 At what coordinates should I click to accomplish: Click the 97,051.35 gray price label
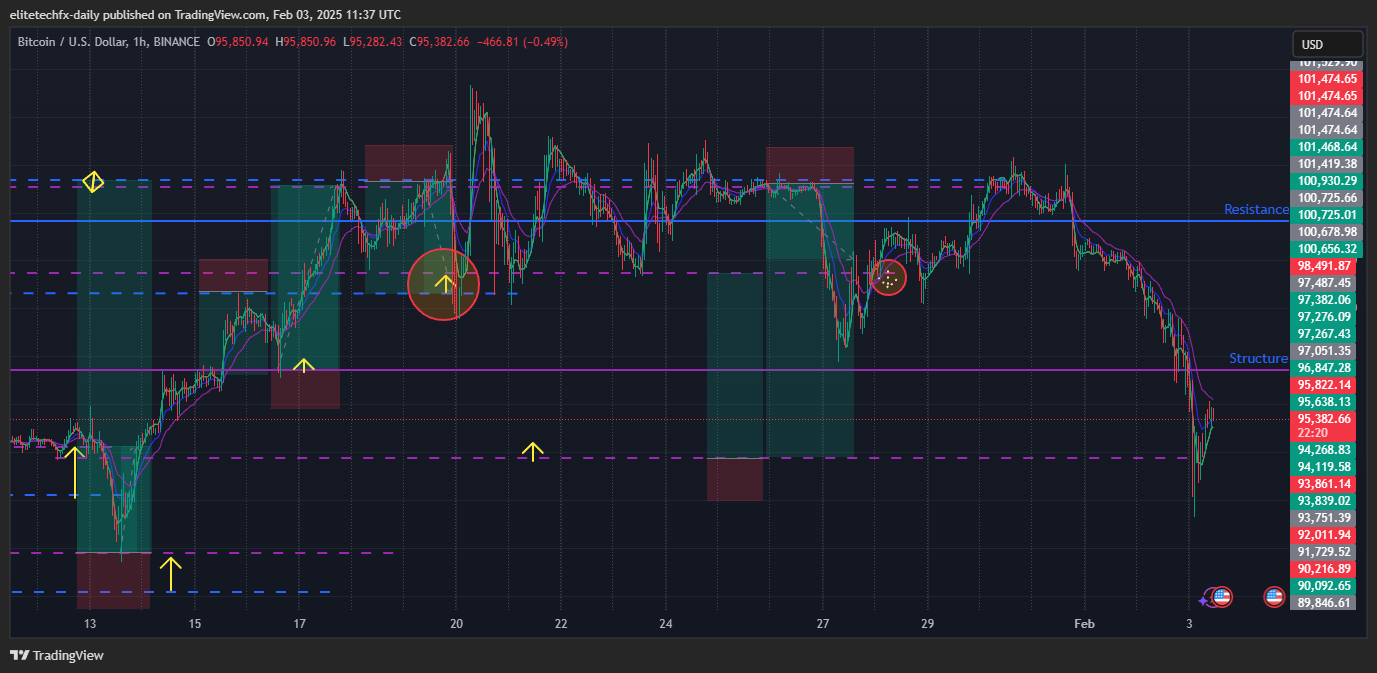tap(1325, 350)
